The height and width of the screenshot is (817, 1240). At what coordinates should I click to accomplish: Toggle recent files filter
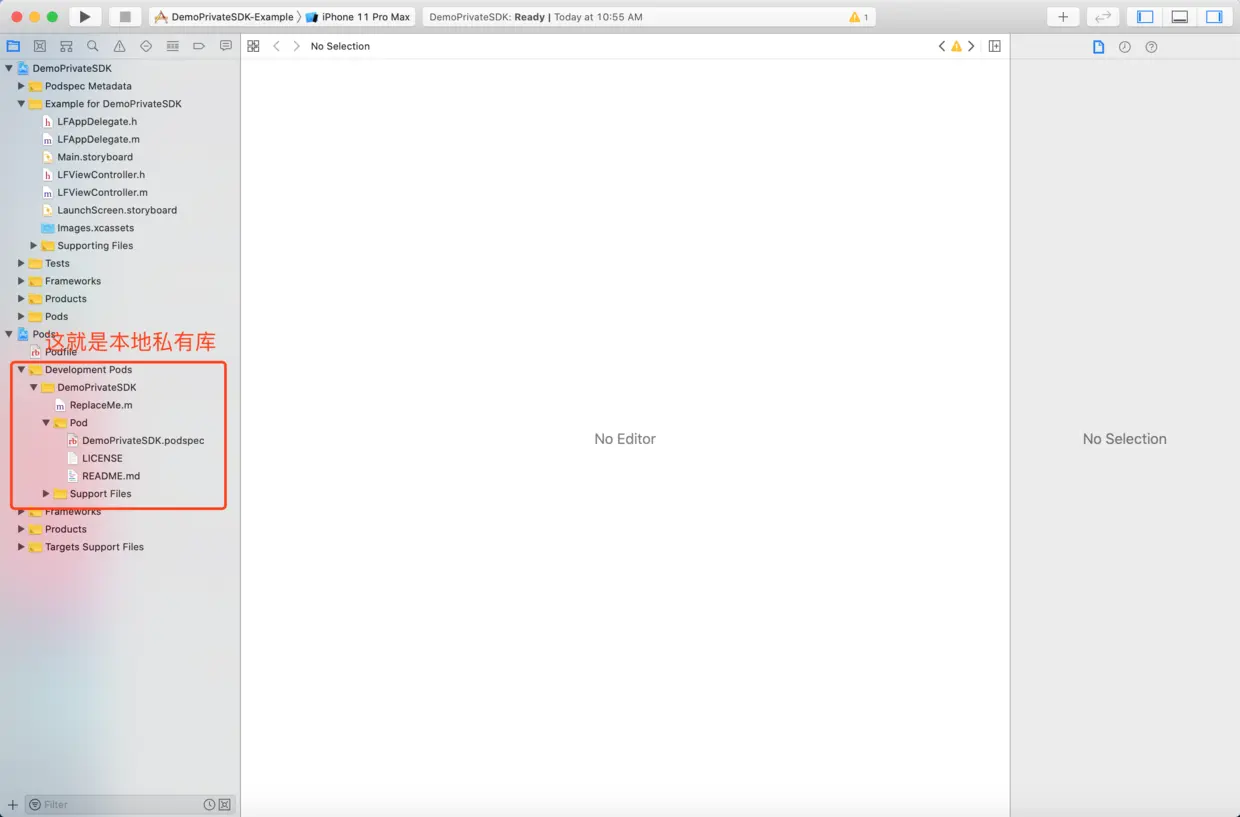(x=209, y=804)
